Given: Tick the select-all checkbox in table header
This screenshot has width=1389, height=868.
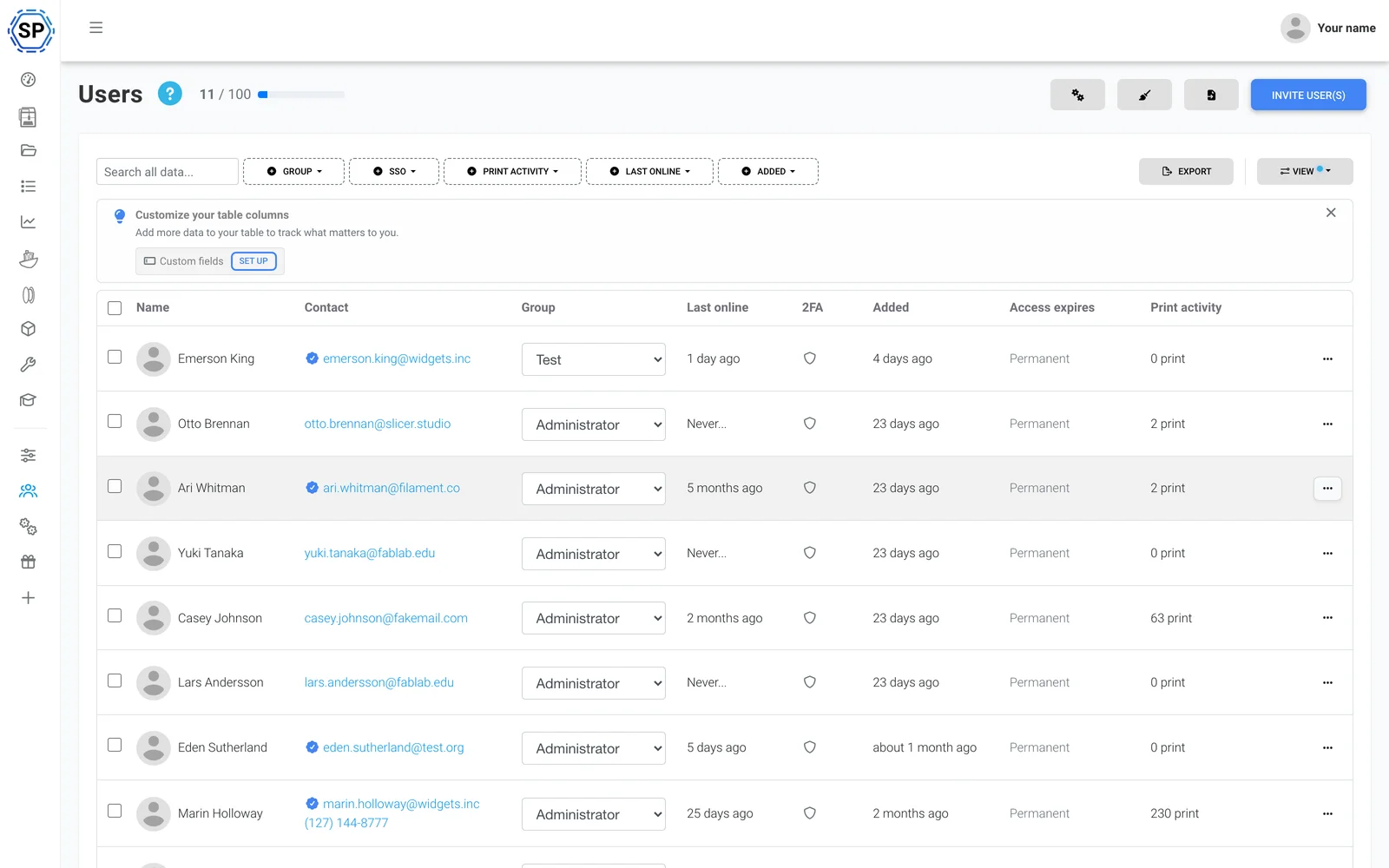Looking at the screenshot, I should point(115,307).
